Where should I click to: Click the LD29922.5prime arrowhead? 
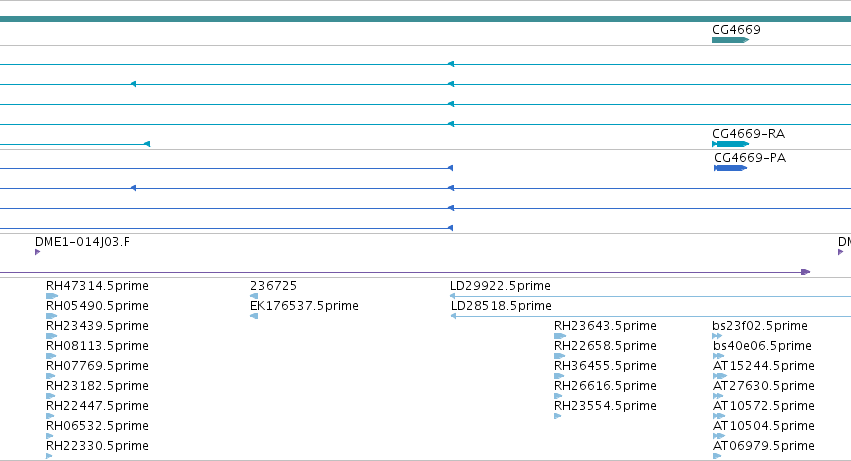pos(452,296)
